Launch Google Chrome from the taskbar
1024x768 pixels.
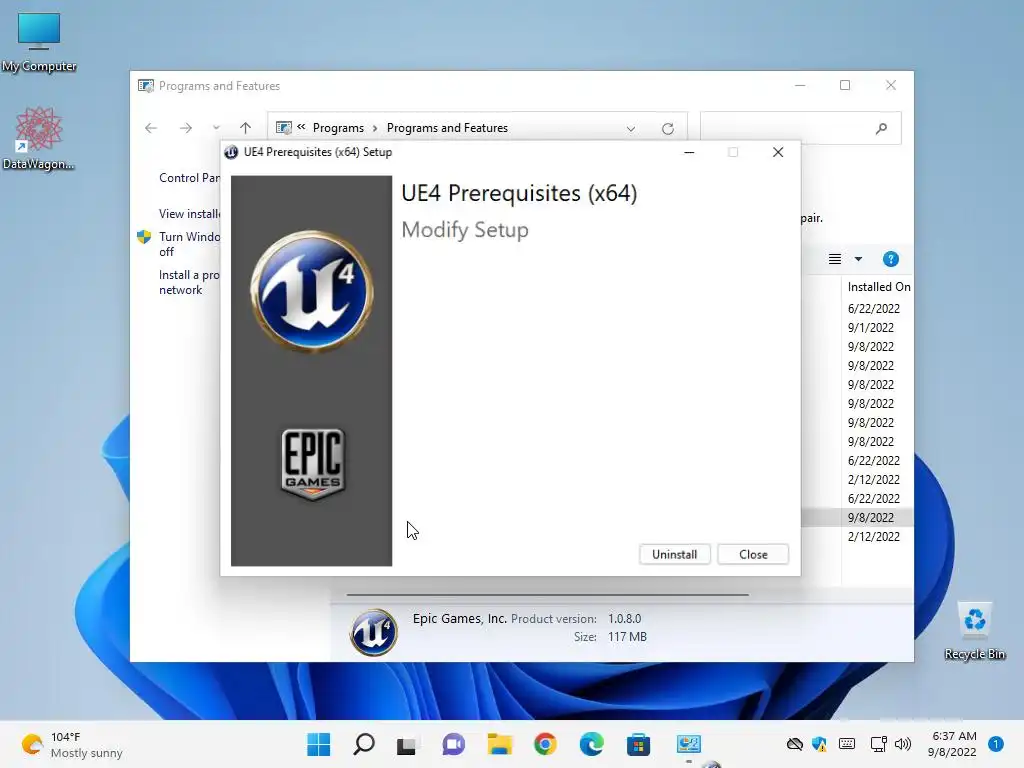[545, 744]
